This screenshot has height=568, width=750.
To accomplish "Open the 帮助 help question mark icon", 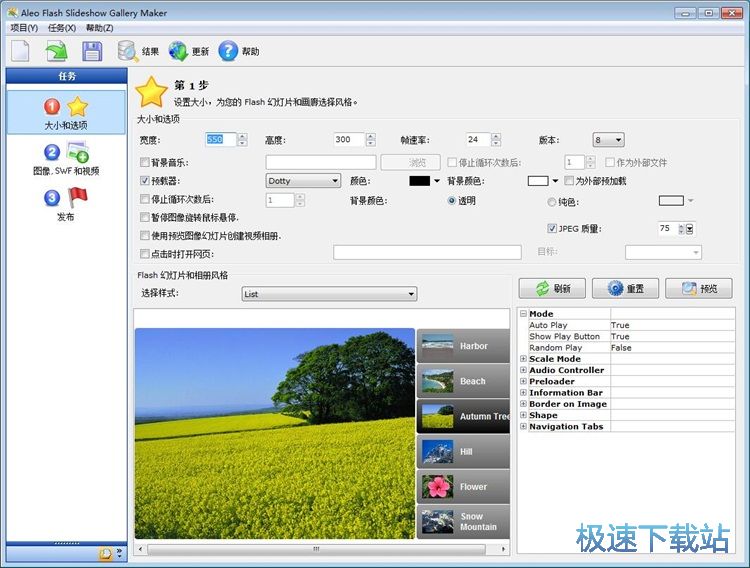I will (229, 51).
